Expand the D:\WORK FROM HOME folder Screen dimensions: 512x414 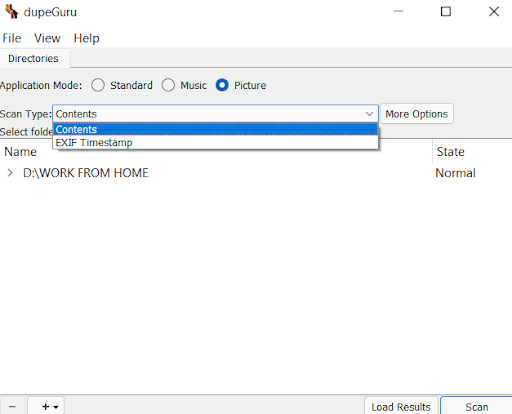[x=10, y=173]
